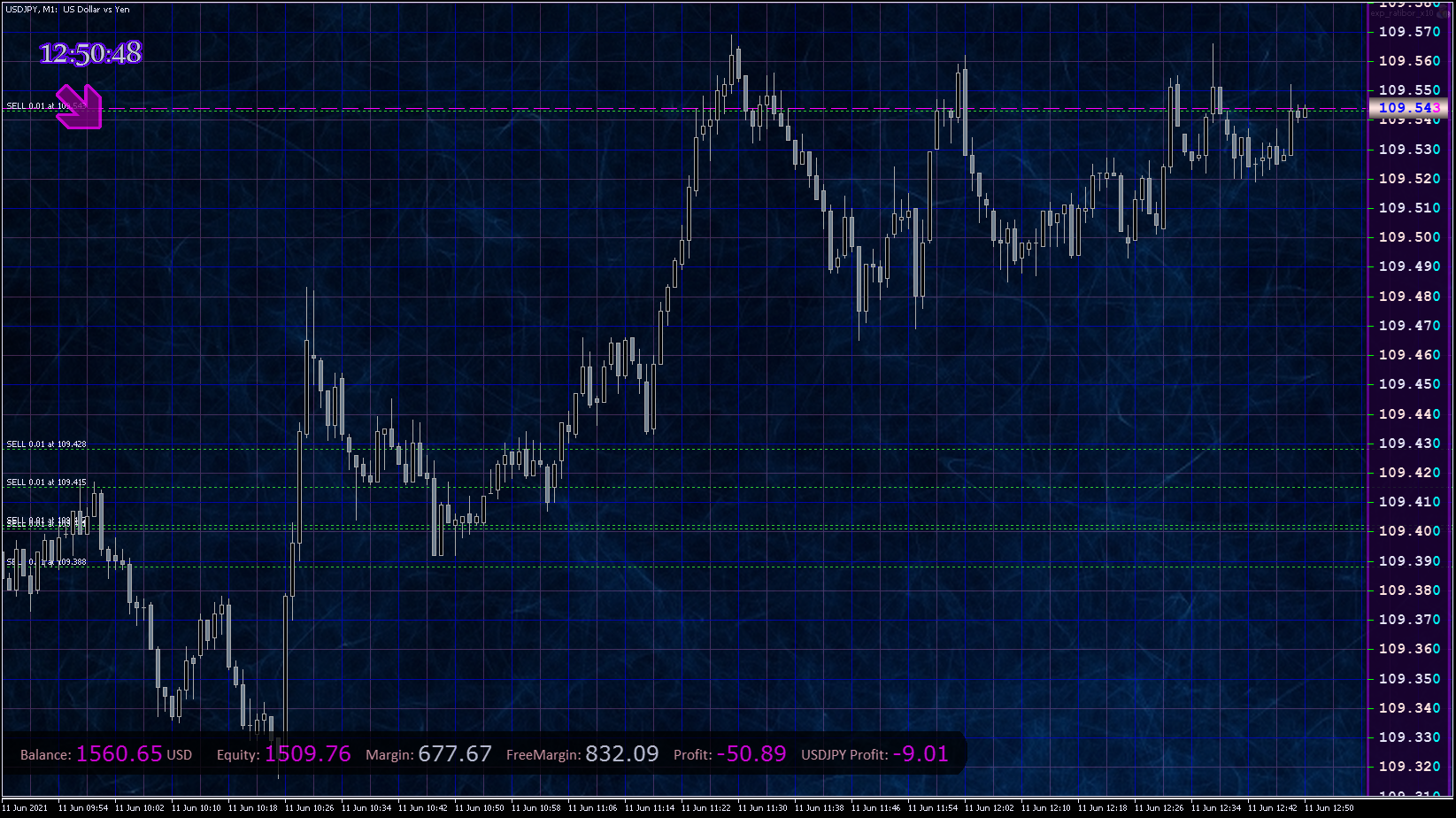Click the 109.470 price axis label
Image resolution: width=1456 pixels, height=818 pixels.
click(1410, 326)
